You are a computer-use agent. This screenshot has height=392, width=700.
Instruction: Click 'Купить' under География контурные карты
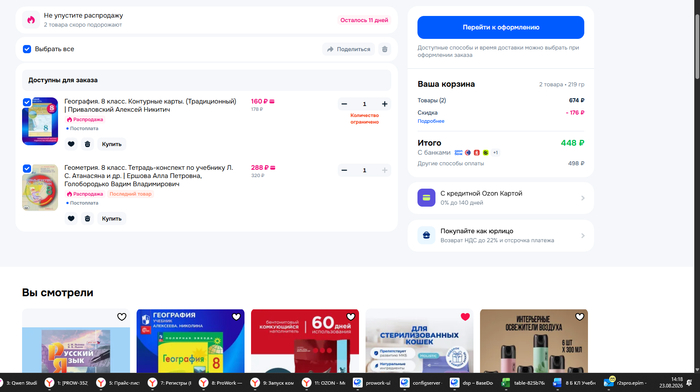point(112,144)
